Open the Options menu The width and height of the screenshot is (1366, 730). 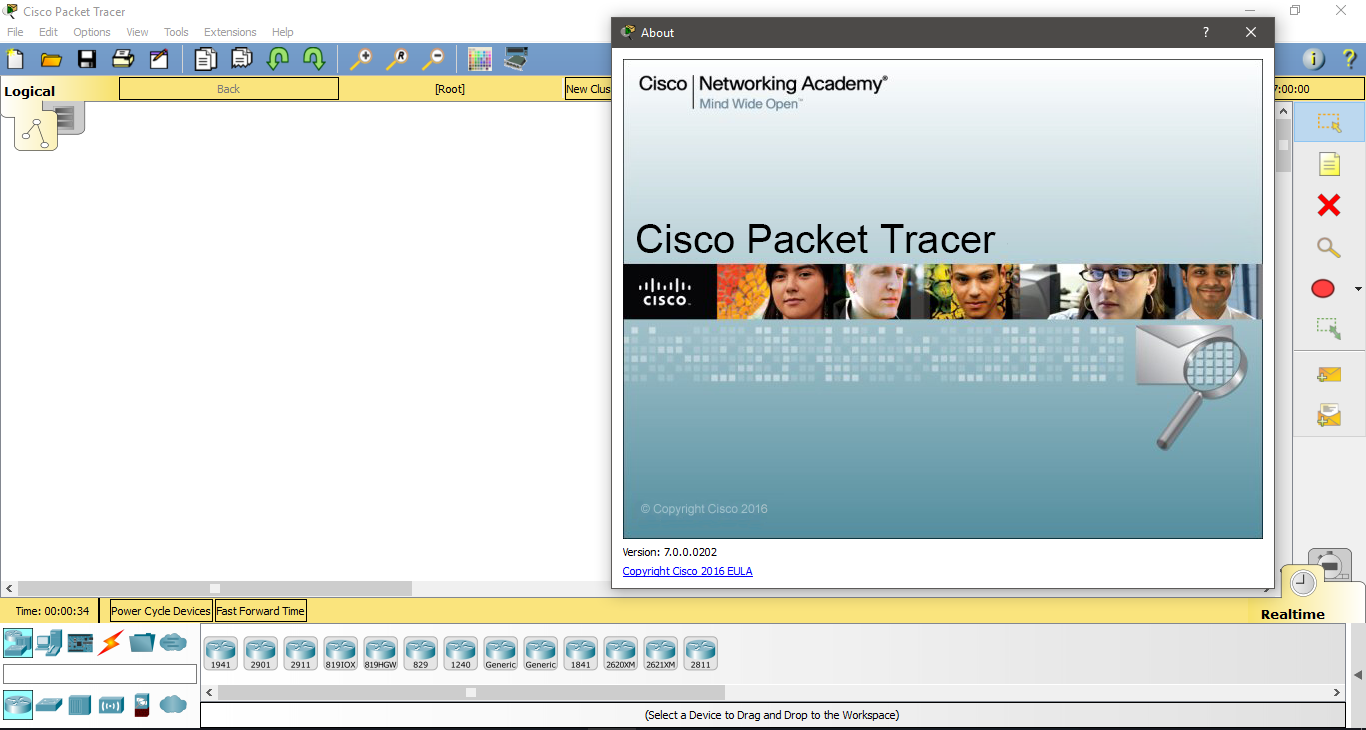tap(92, 32)
